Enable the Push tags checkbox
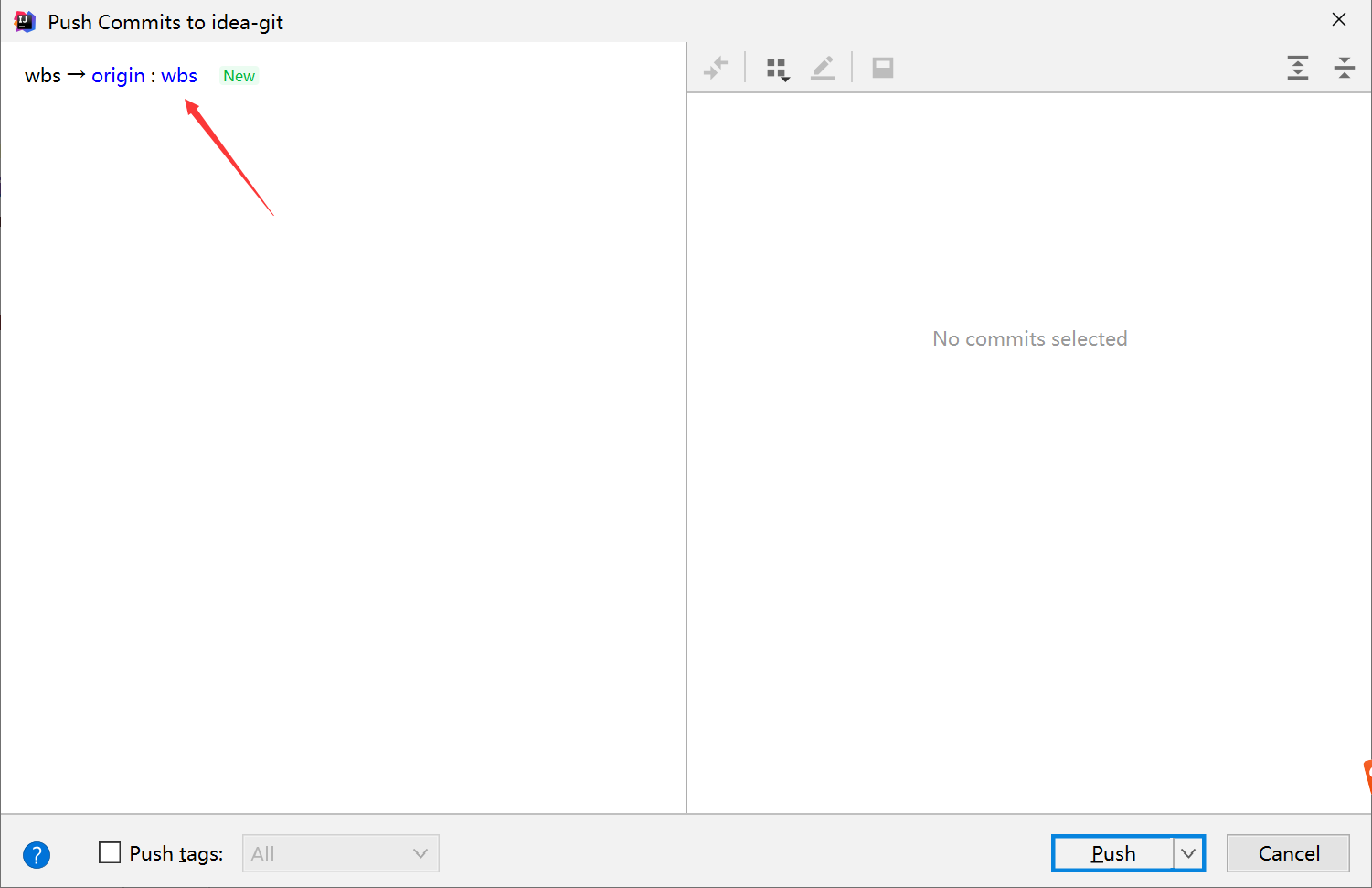Screen dimensions: 1372x888 point(110,853)
